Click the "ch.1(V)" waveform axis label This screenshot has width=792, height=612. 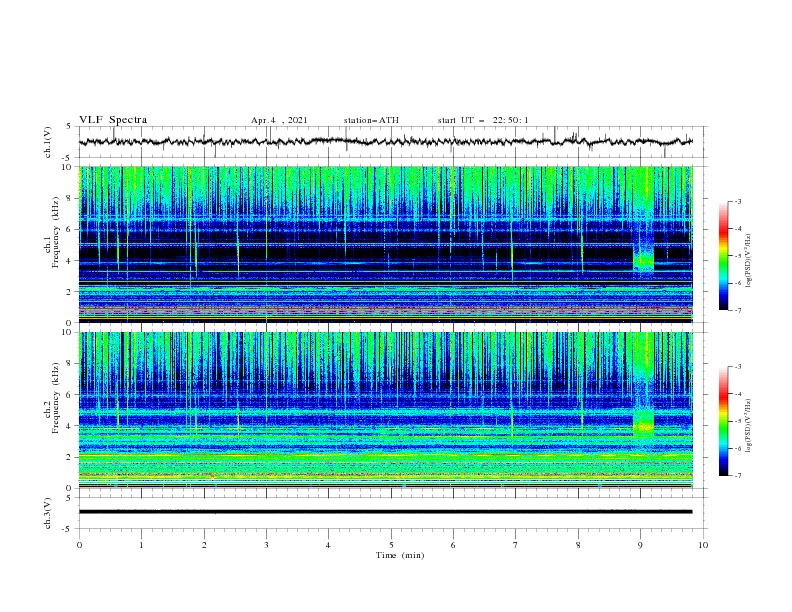48,142
